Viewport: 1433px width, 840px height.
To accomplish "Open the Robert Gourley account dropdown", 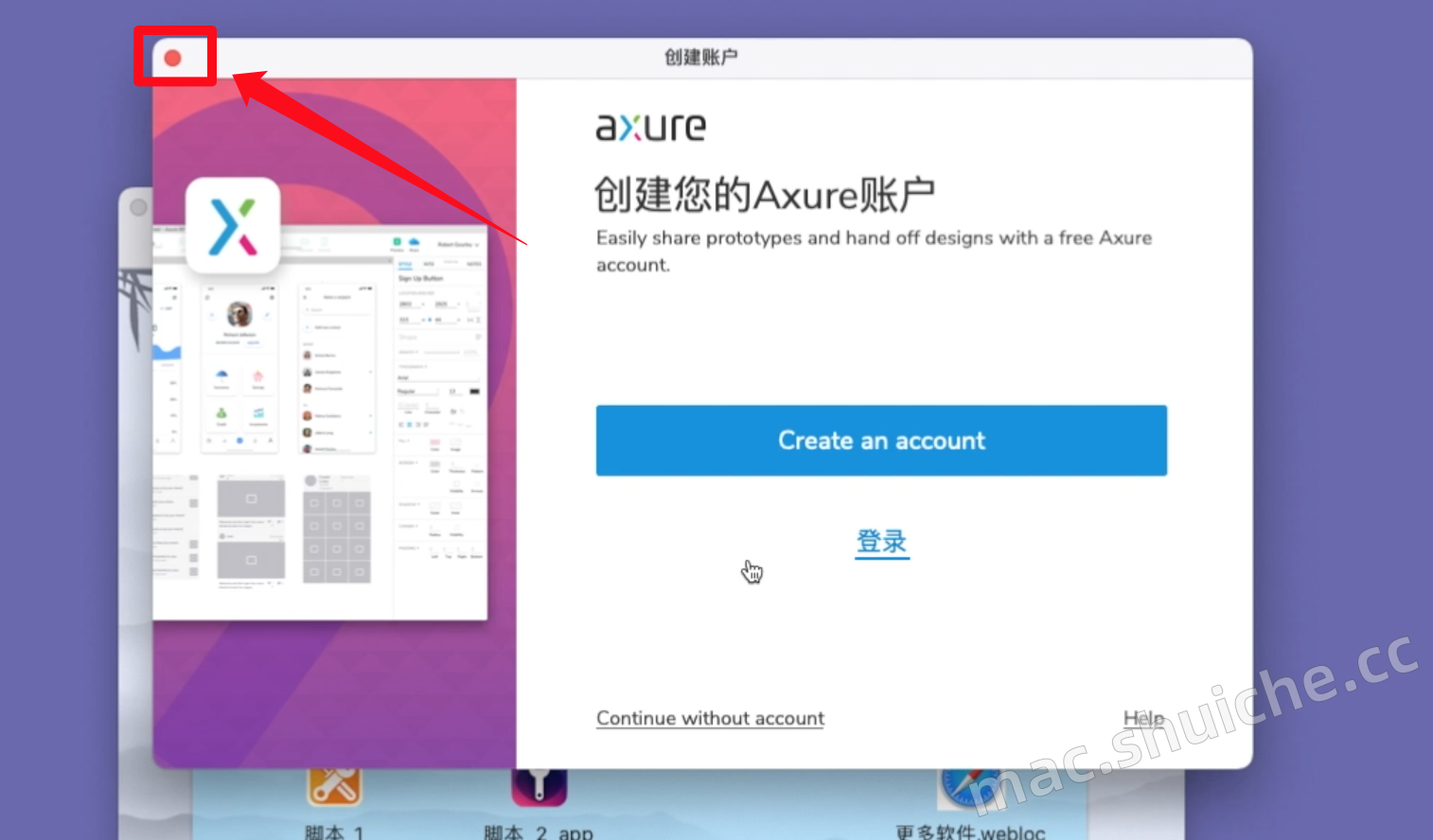I will coord(457,245).
